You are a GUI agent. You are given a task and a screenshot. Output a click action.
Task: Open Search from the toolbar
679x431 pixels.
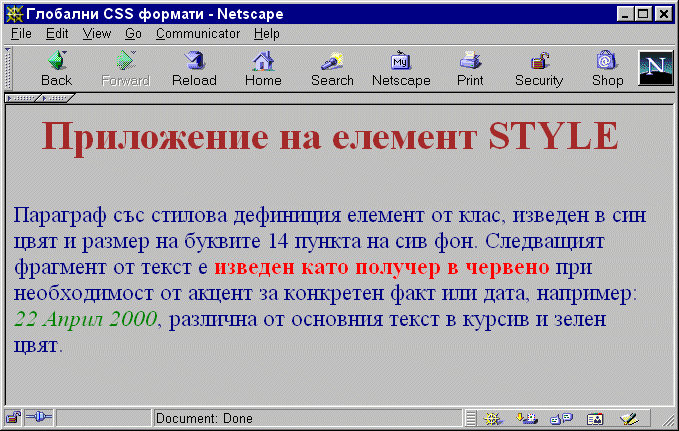[332, 68]
